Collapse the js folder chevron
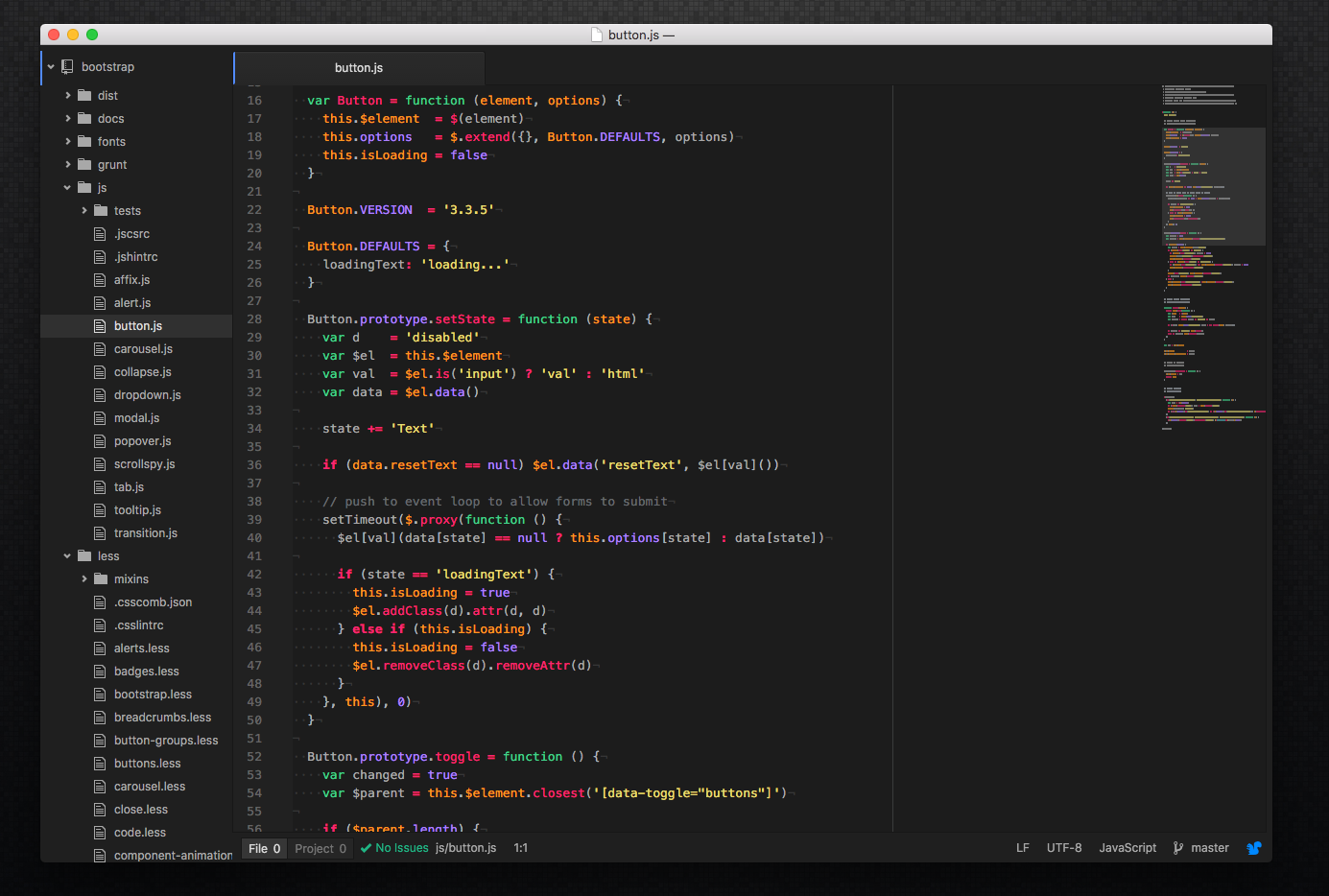Image resolution: width=1329 pixels, height=896 pixels. pos(67,188)
